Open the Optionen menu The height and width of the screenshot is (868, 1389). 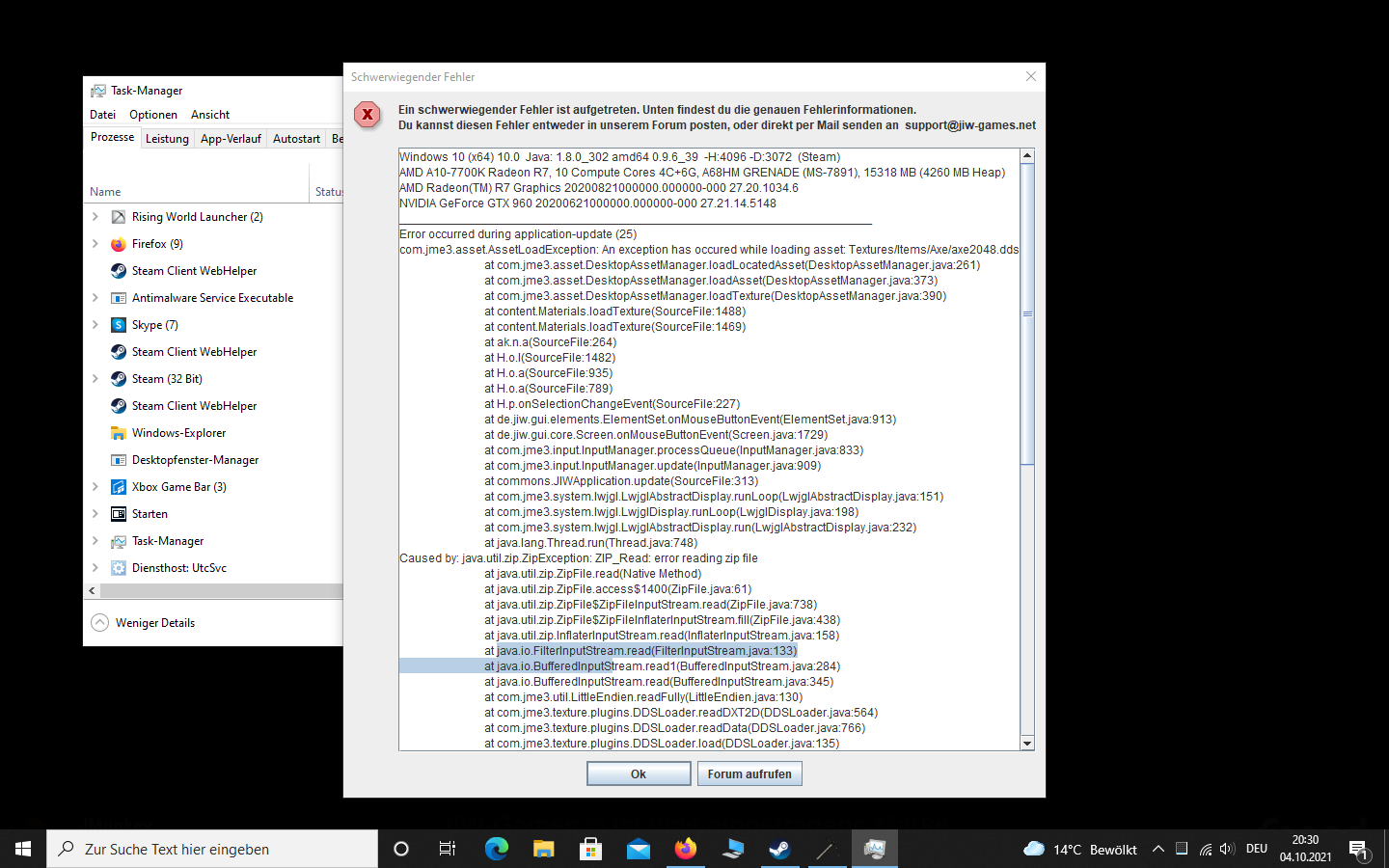pos(153,115)
